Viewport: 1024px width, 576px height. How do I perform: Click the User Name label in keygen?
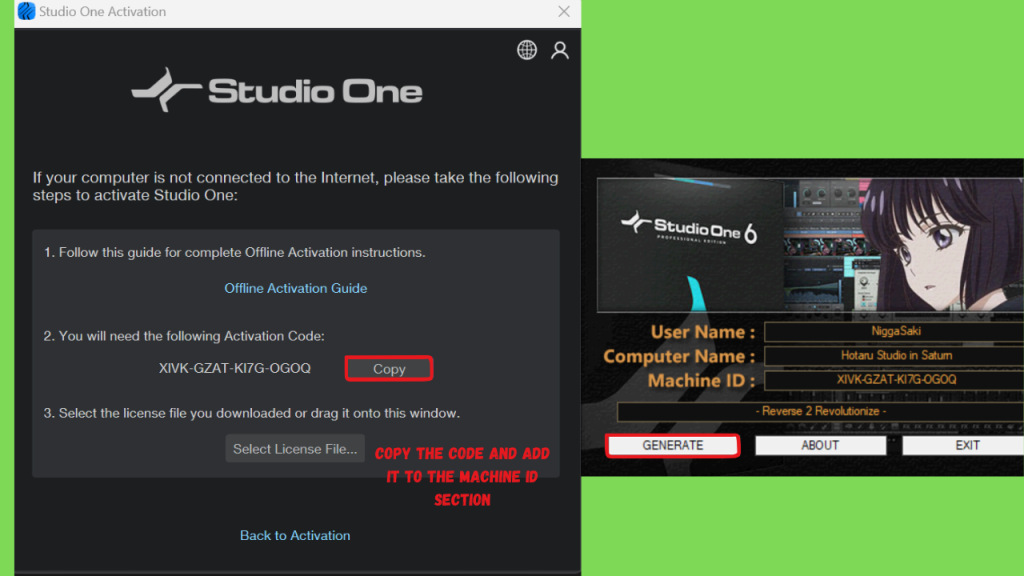pyautogui.click(x=703, y=332)
